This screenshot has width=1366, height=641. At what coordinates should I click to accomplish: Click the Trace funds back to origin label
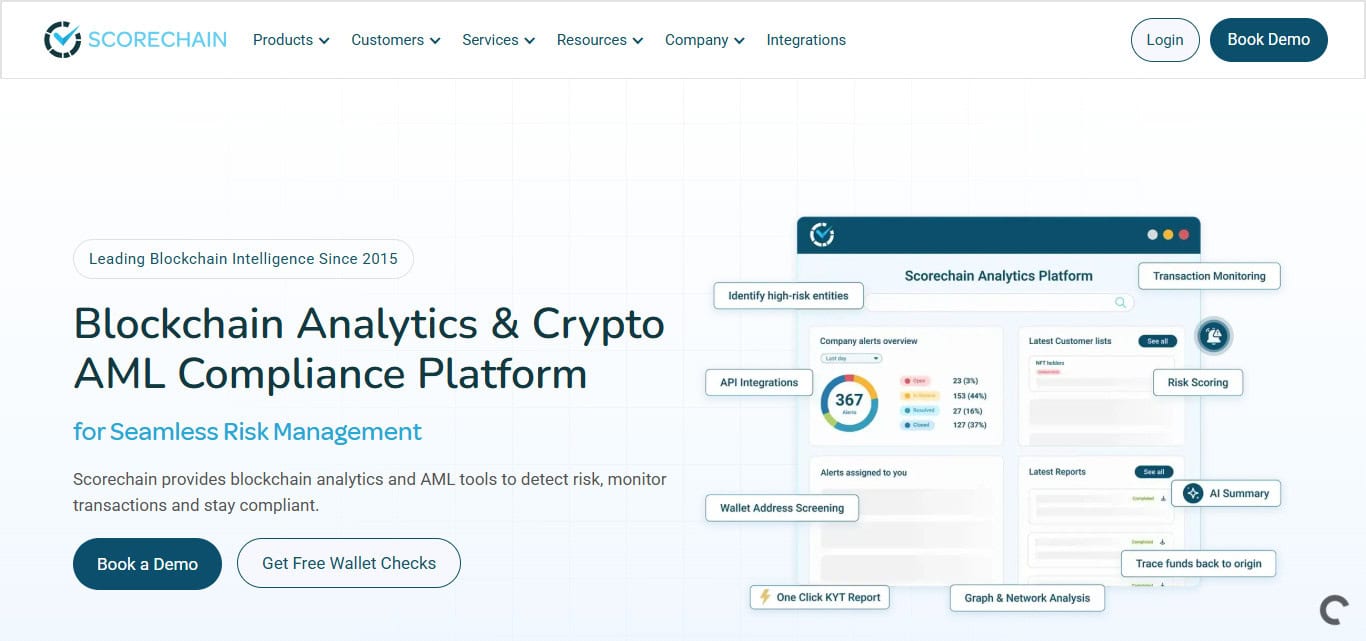point(1199,563)
